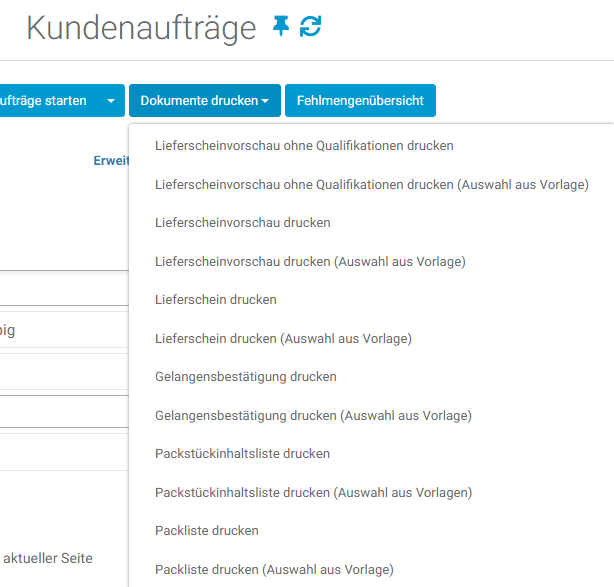The width and height of the screenshot is (614, 587).
Task: Select Gelangensbestätigung drucken
Action: click(x=246, y=377)
